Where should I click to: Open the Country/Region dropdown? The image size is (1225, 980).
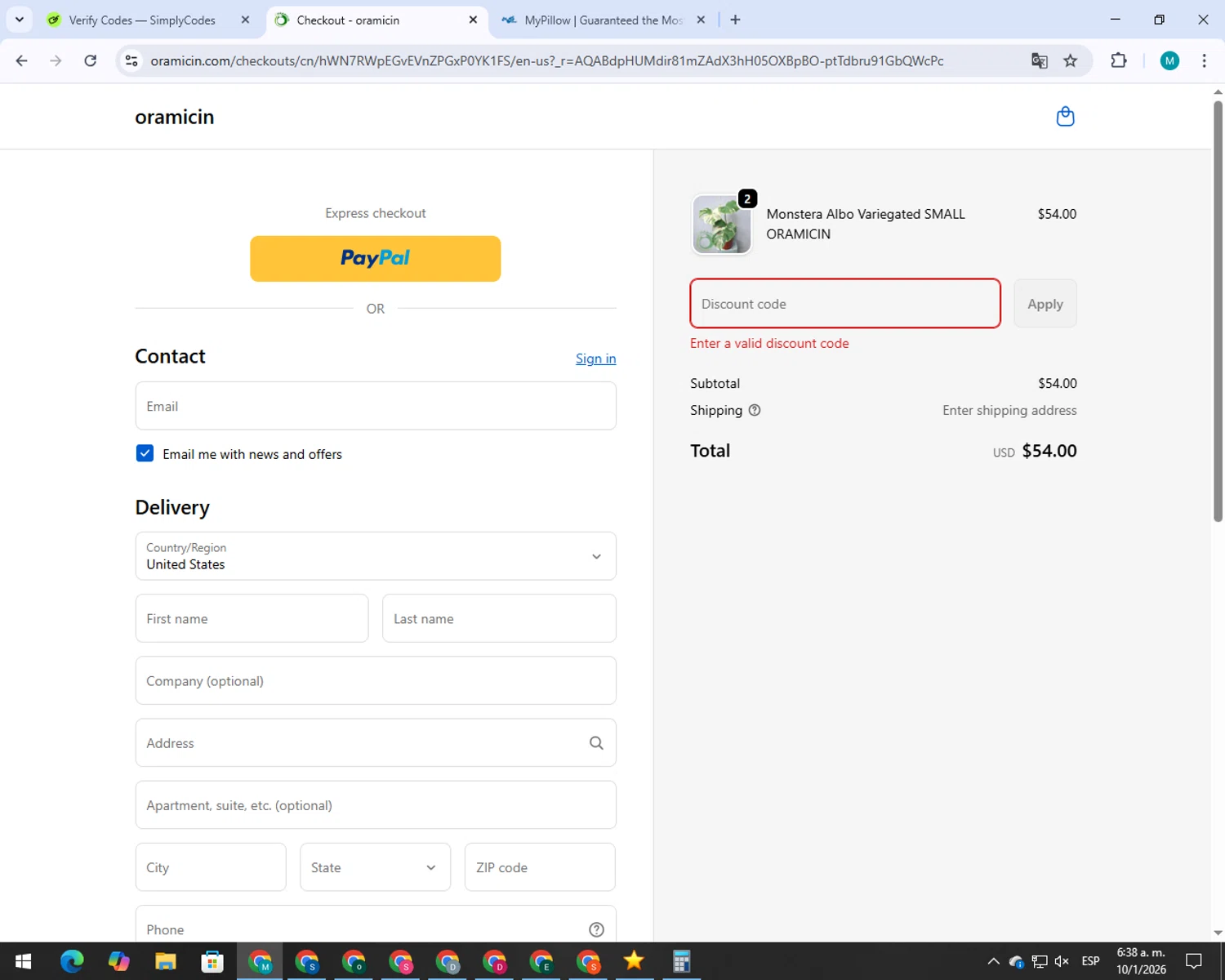pos(376,556)
